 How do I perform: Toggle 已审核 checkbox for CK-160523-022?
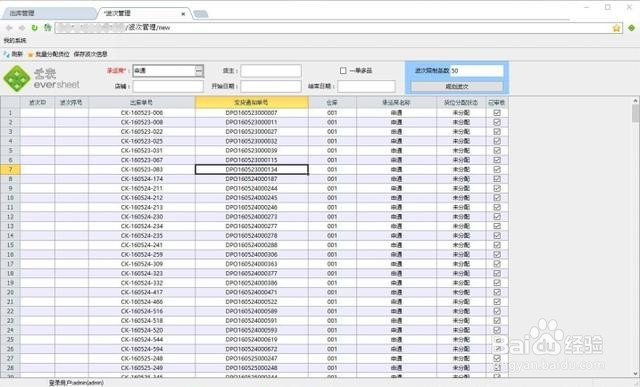click(x=497, y=131)
